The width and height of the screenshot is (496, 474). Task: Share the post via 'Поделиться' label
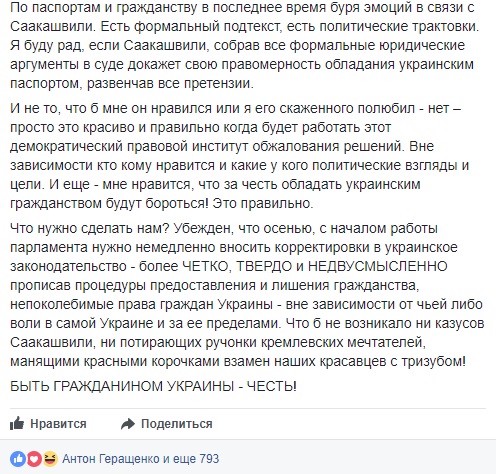177,424
